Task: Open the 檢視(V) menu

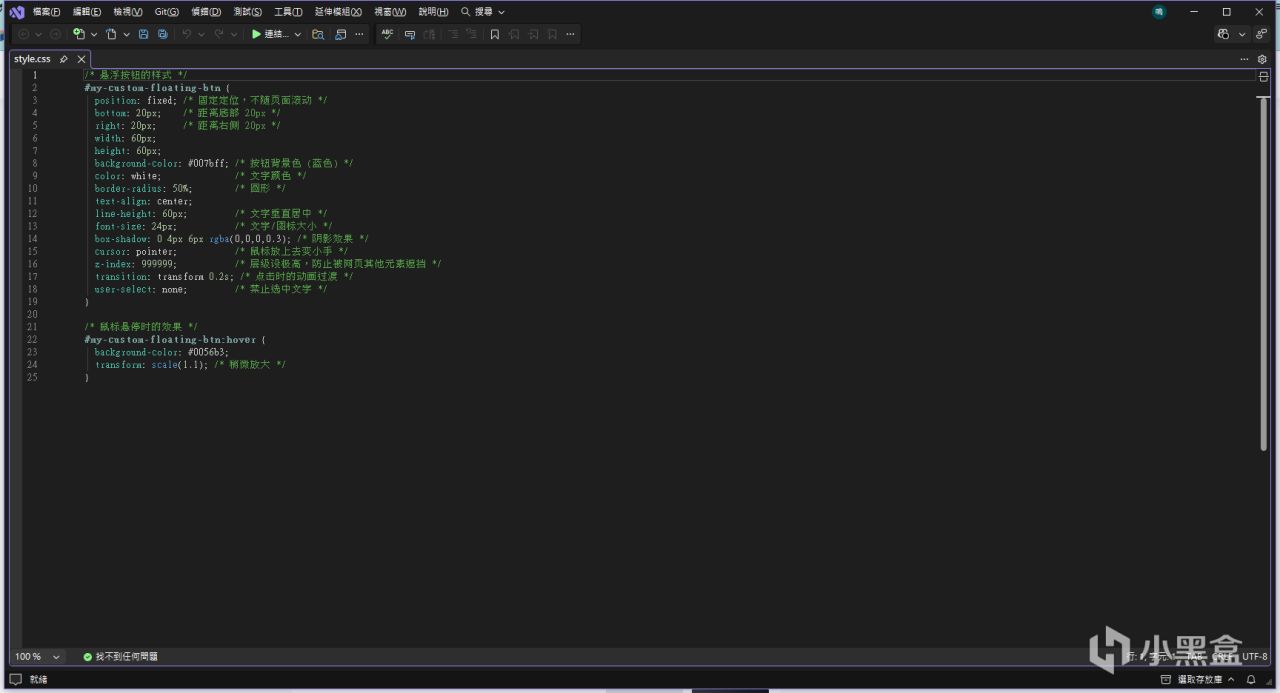Action: [x=128, y=12]
